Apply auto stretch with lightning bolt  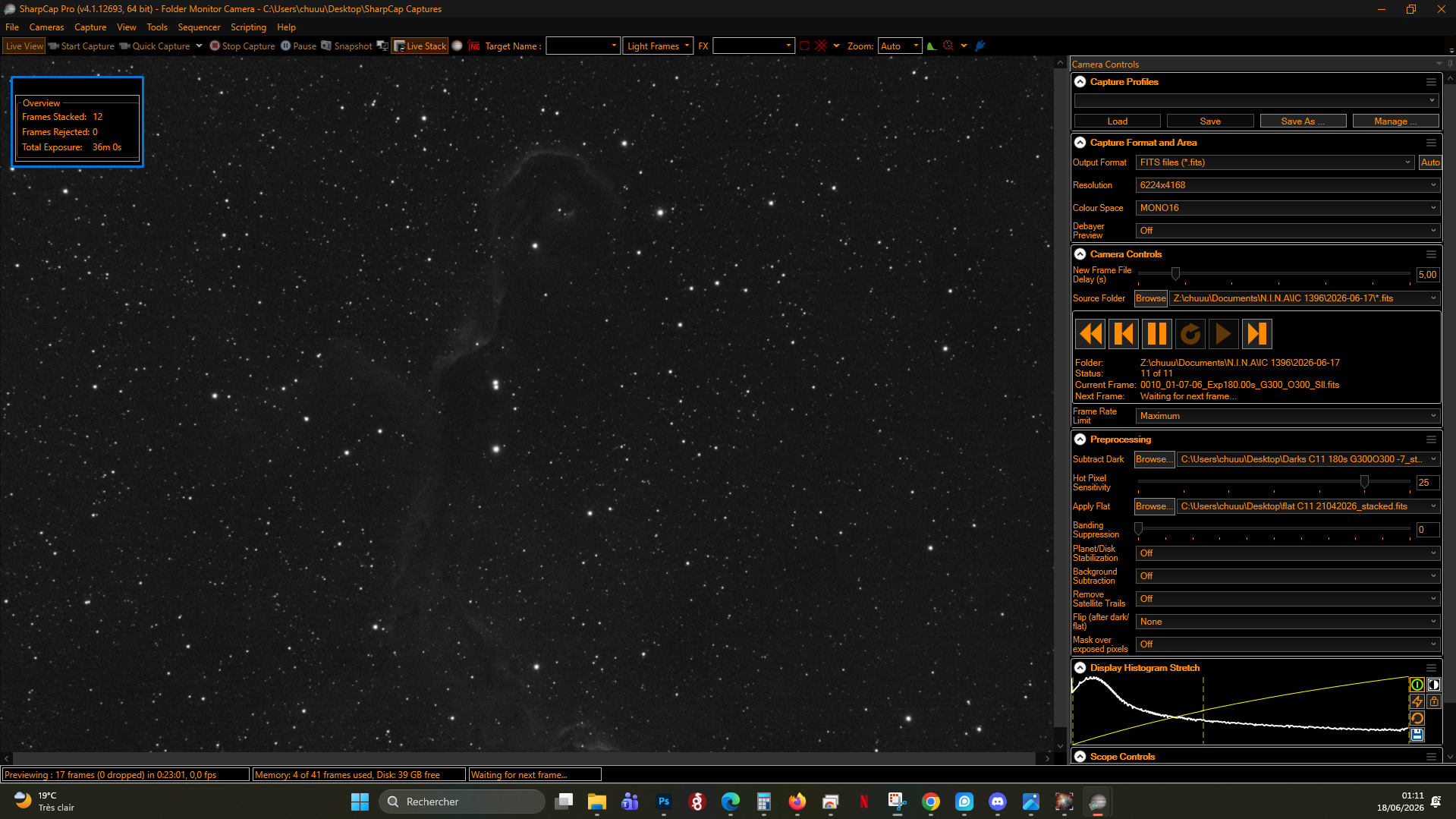(1417, 701)
